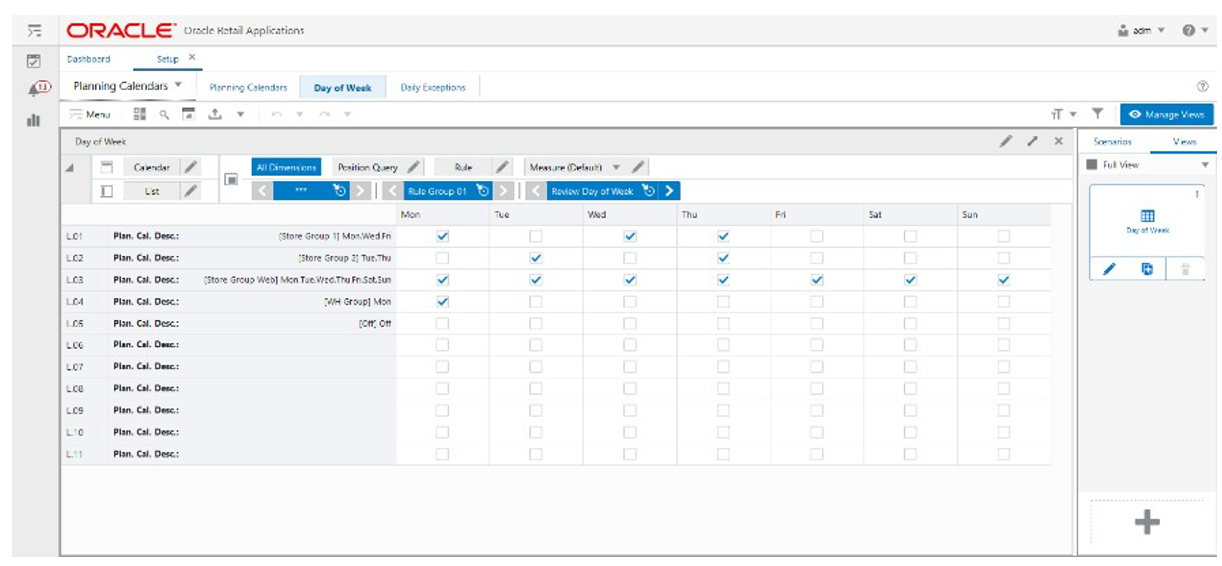Click the pencil icon next to Calendar
Screen dimensions: 1222x566
[x=191, y=167]
